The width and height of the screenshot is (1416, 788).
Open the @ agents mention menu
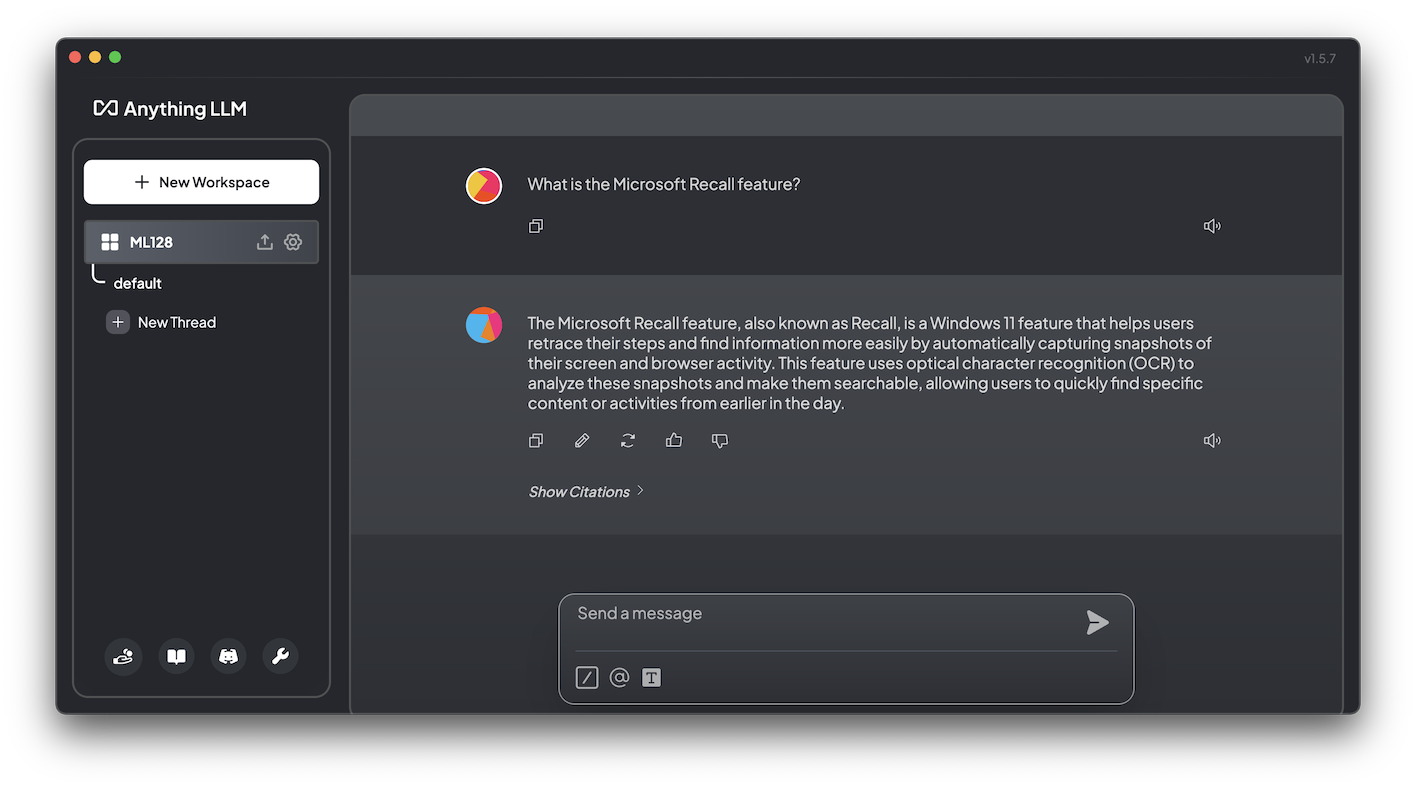pyautogui.click(x=619, y=678)
